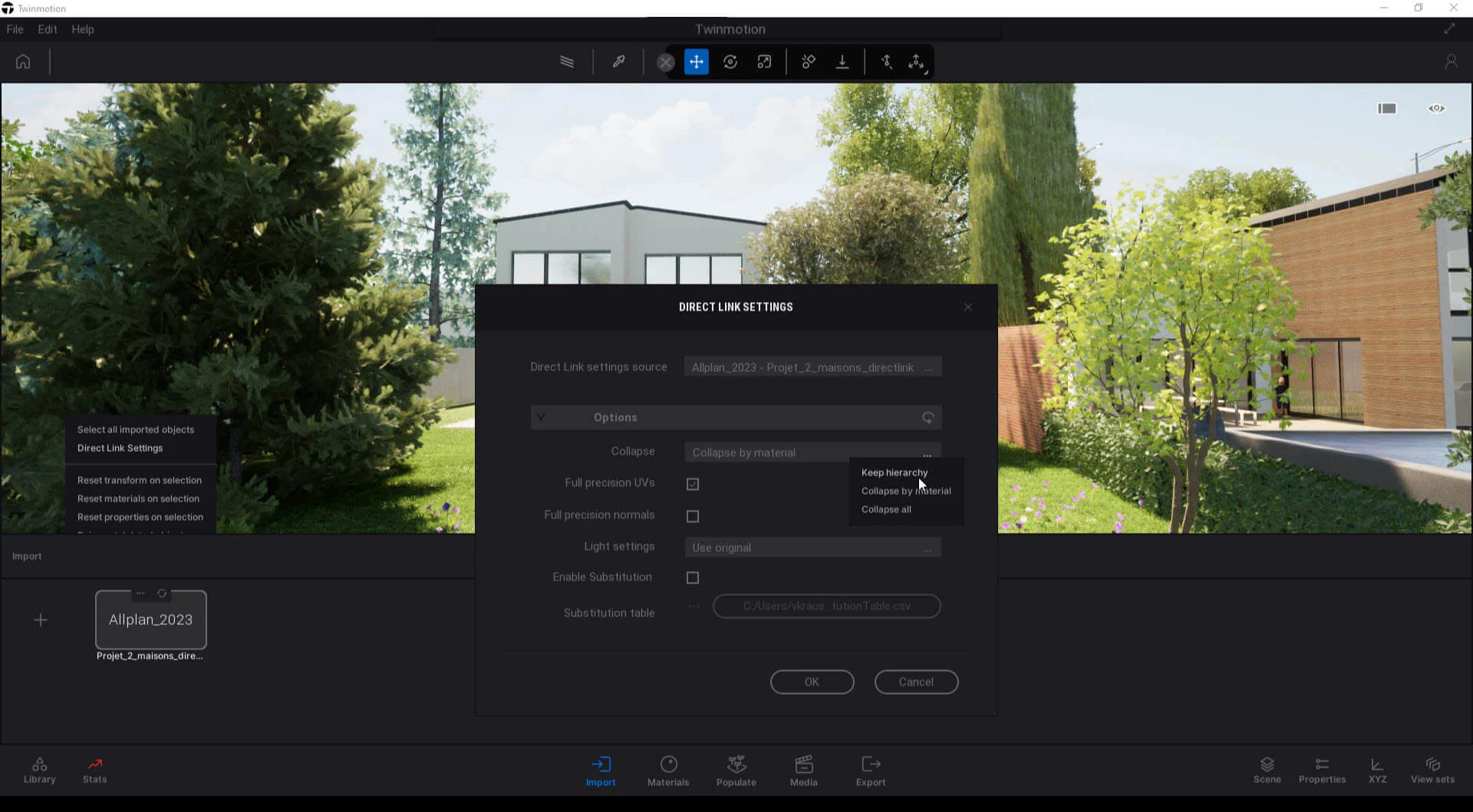The width and height of the screenshot is (1473, 812).
Task: Click the Import panel heading
Action: [27, 556]
